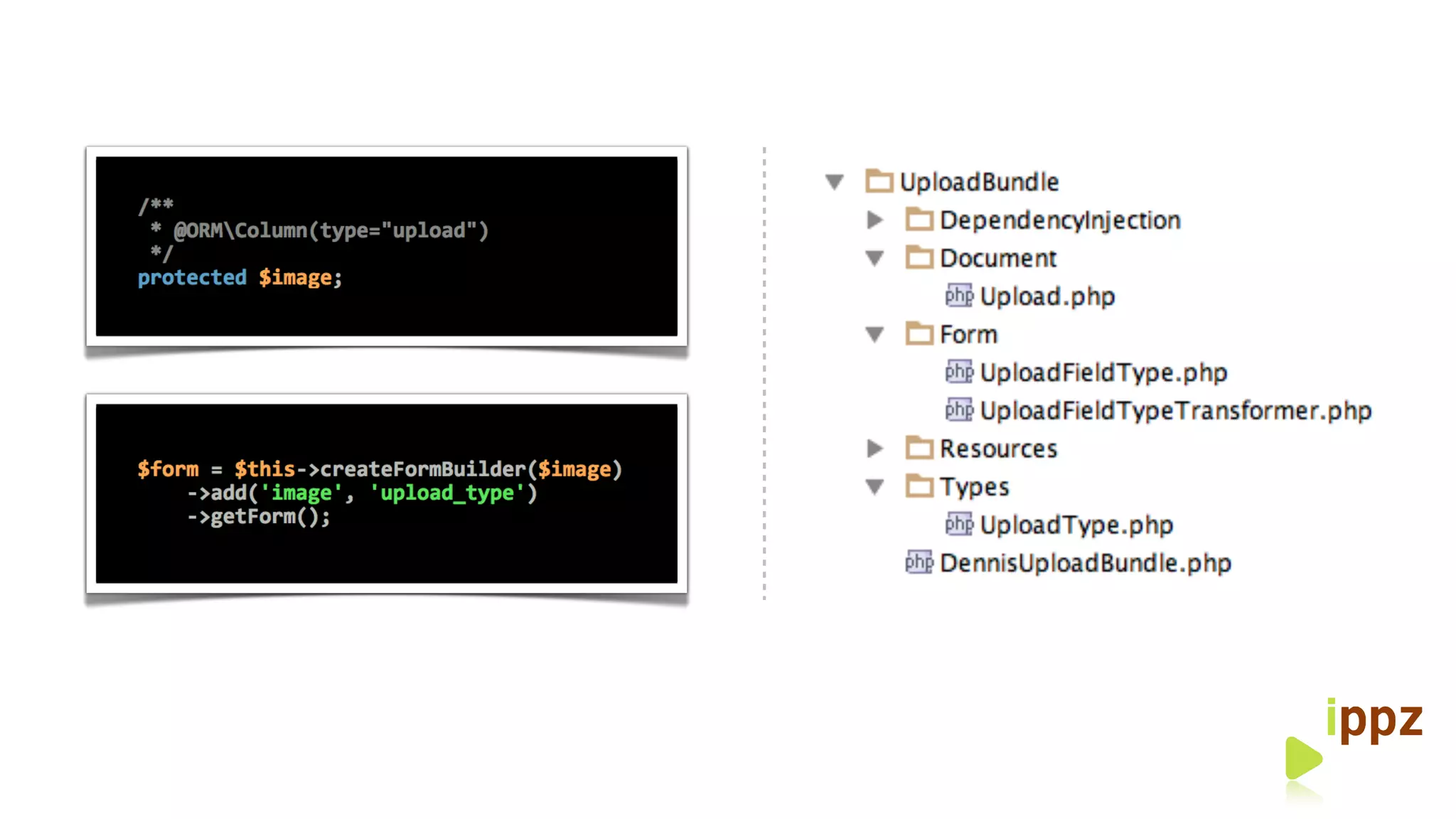The width and height of the screenshot is (1456, 819).
Task: Click the createFormBuilder code snippet box
Action: [386, 493]
